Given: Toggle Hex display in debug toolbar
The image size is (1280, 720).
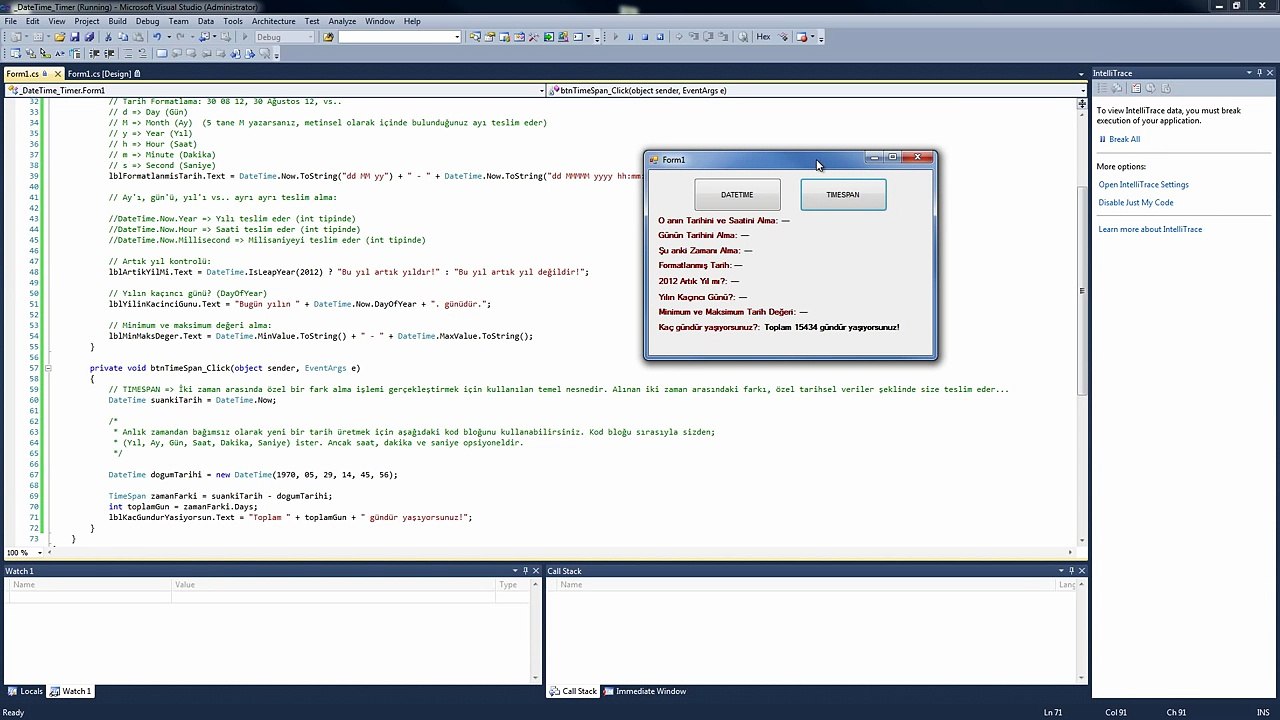Looking at the screenshot, I should click(x=763, y=37).
